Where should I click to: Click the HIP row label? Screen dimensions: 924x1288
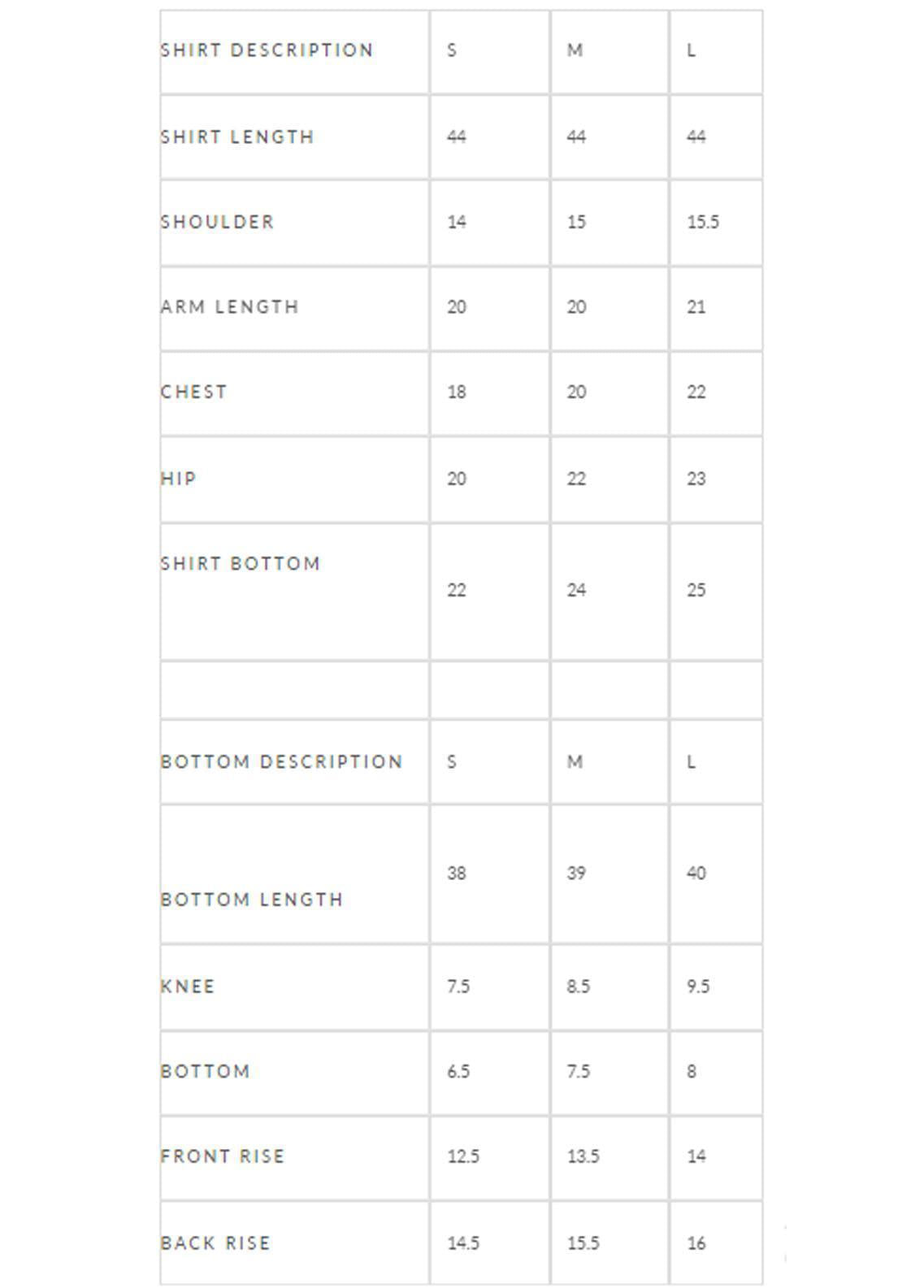(179, 479)
